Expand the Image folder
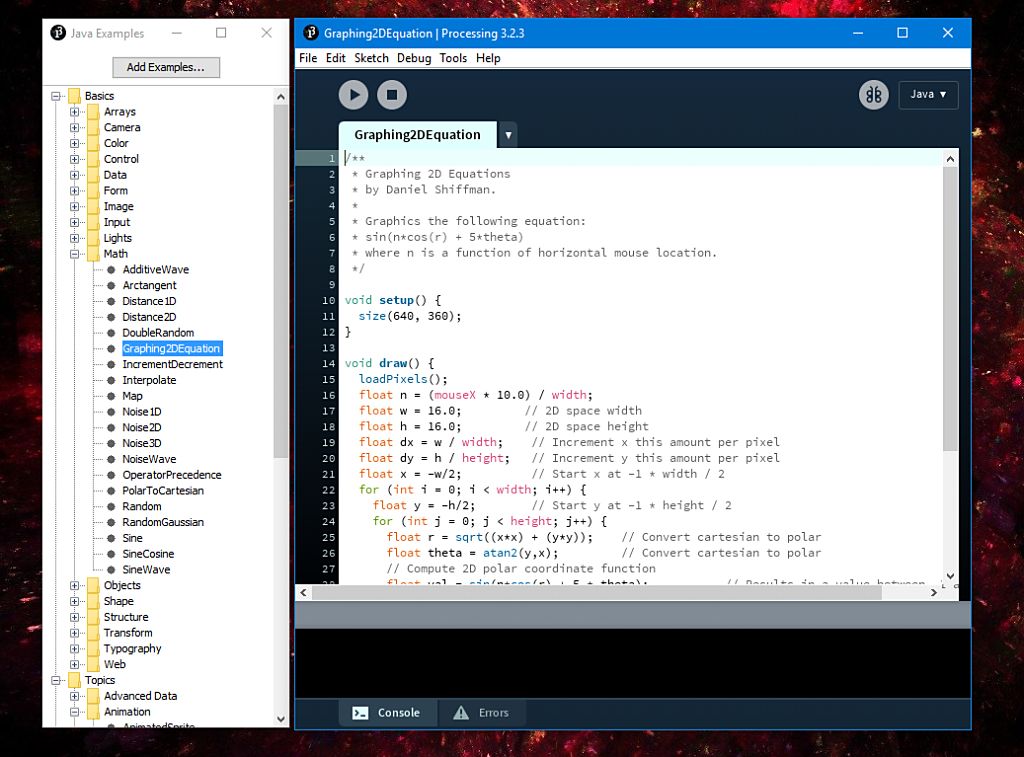The height and width of the screenshot is (757, 1024). coord(74,206)
